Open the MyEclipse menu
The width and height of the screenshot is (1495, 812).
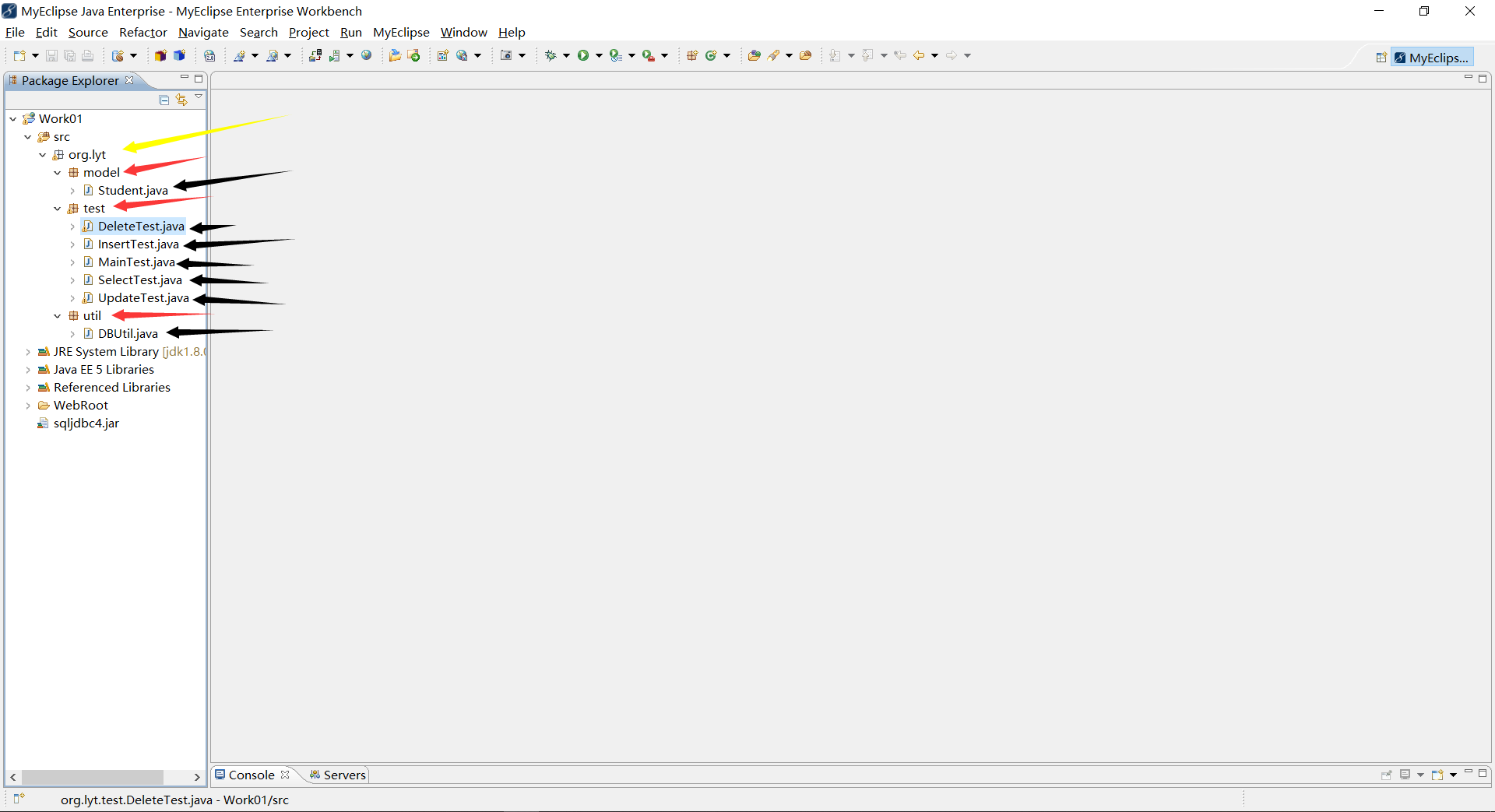tap(401, 32)
